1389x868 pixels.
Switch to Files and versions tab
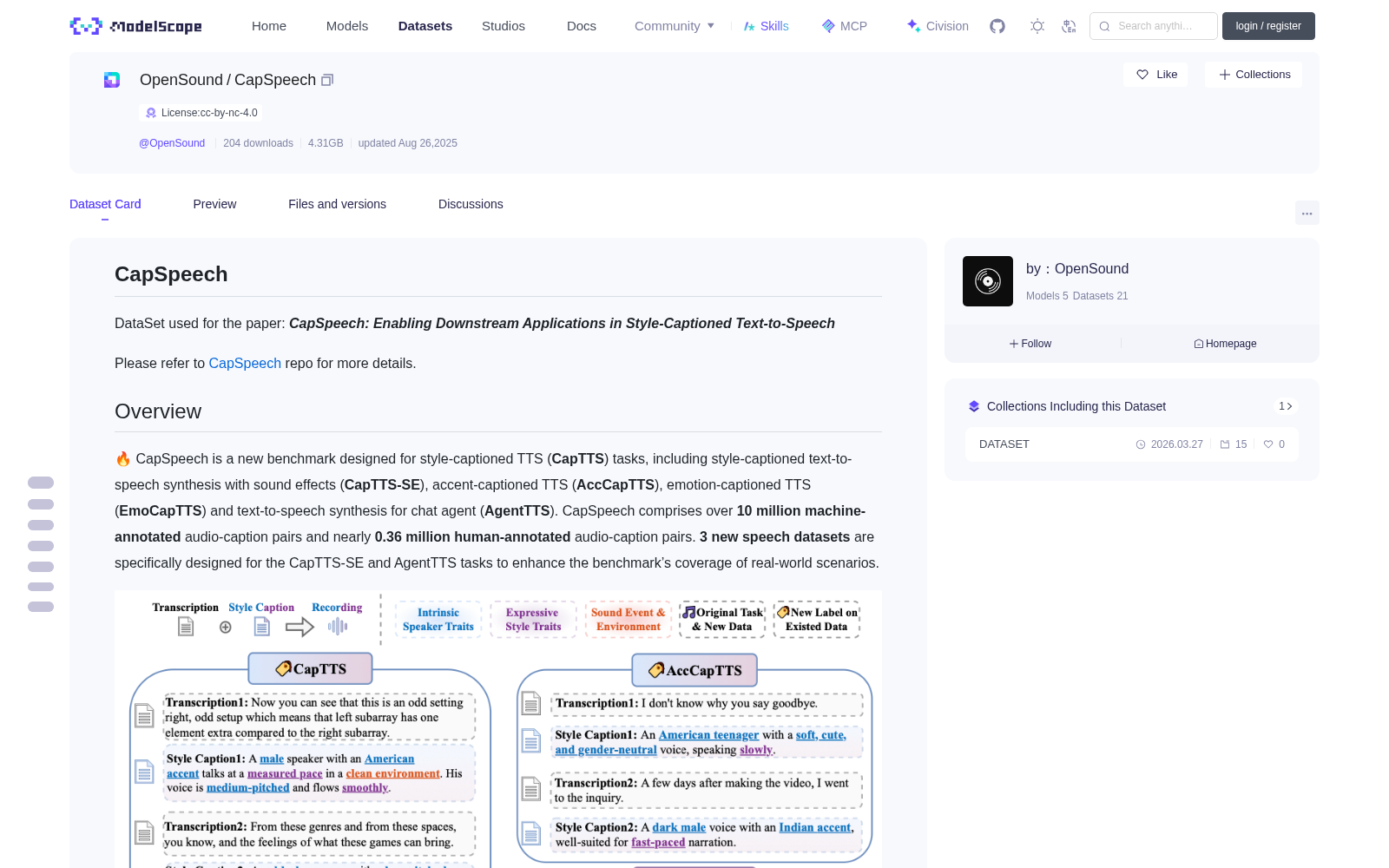click(x=337, y=204)
